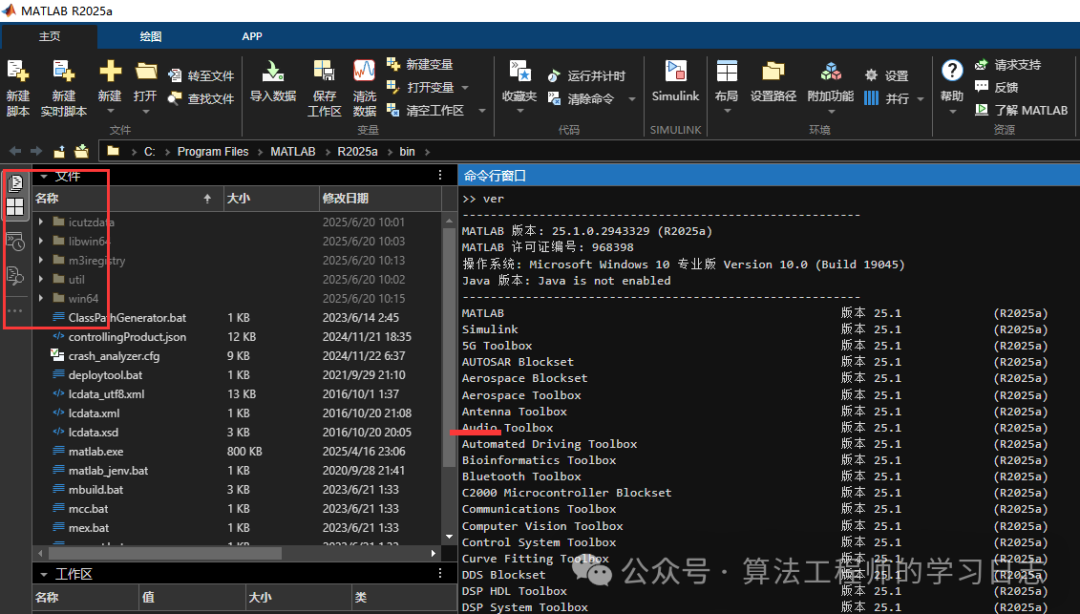Click MATLAB segment in address path
This screenshot has height=614, width=1080.
[x=293, y=152]
